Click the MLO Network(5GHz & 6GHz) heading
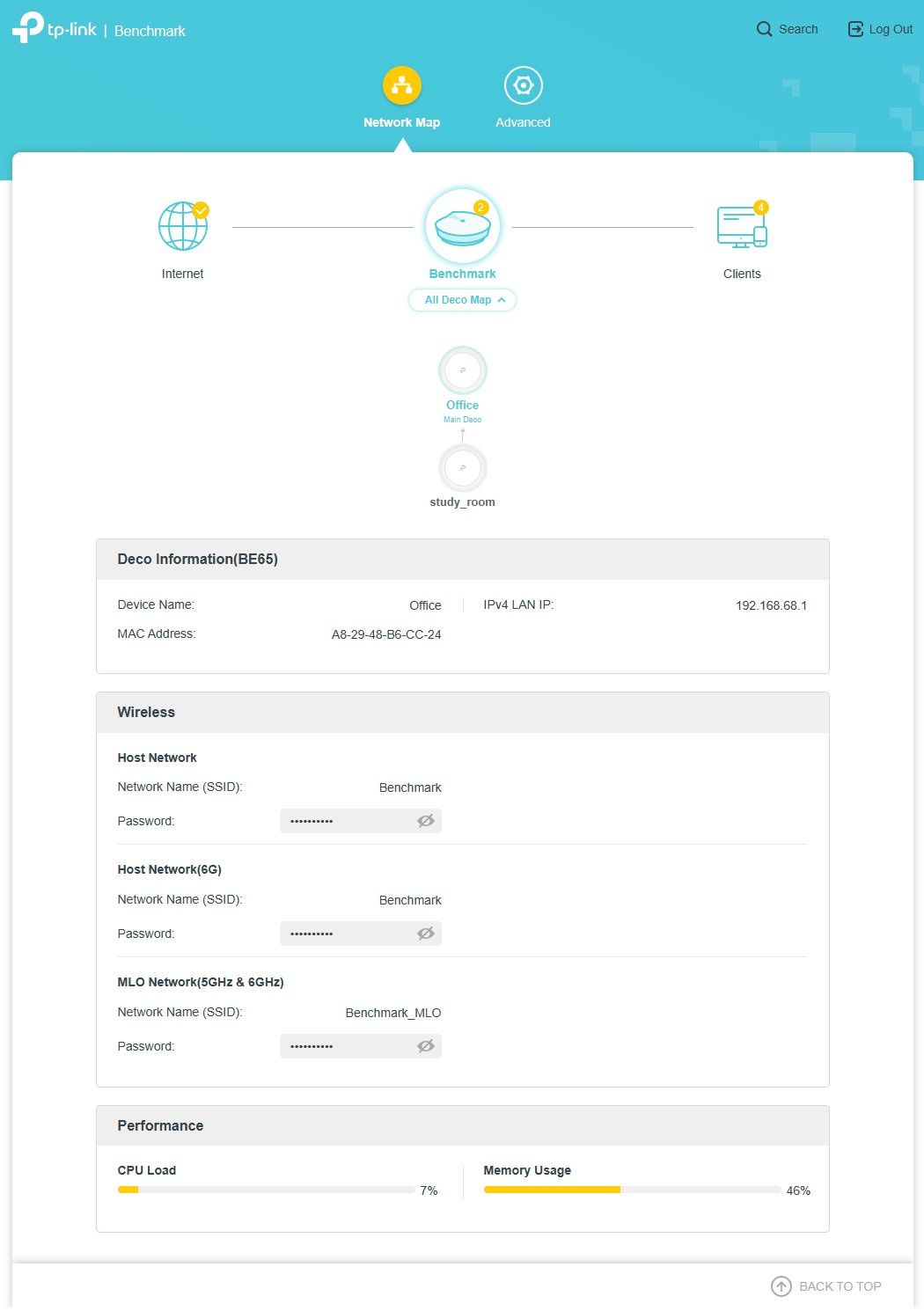 [x=201, y=982]
